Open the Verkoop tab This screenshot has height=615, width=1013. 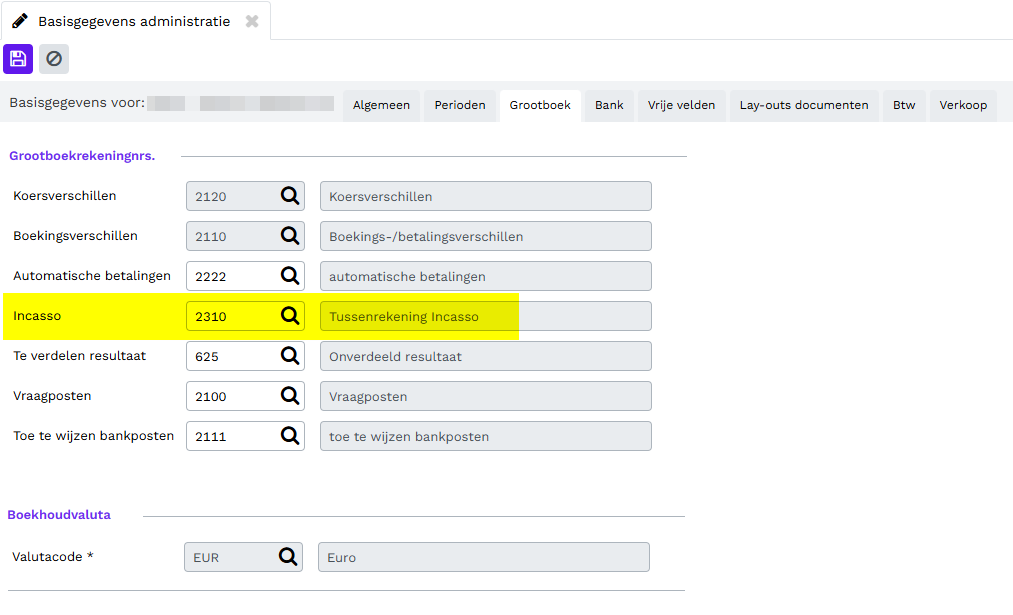(x=963, y=105)
